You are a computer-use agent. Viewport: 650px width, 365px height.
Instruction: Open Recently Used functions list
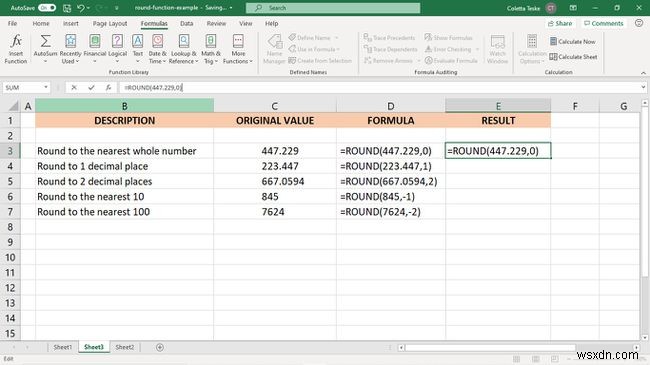pos(70,49)
